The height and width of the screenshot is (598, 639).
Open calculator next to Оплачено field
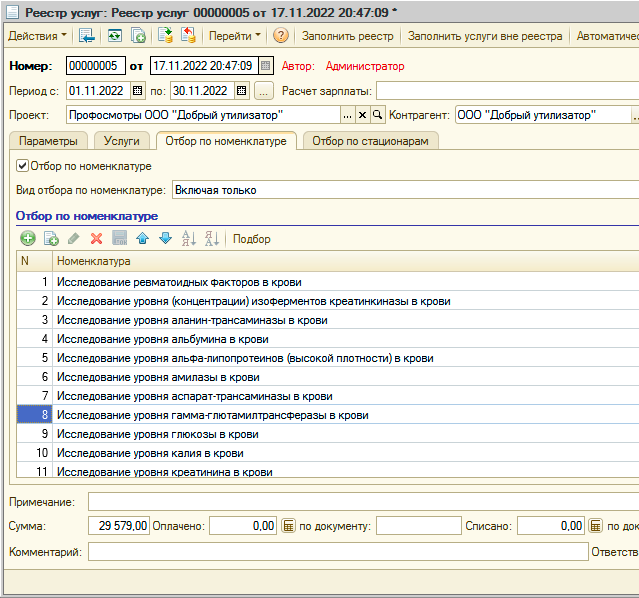pos(288,525)
